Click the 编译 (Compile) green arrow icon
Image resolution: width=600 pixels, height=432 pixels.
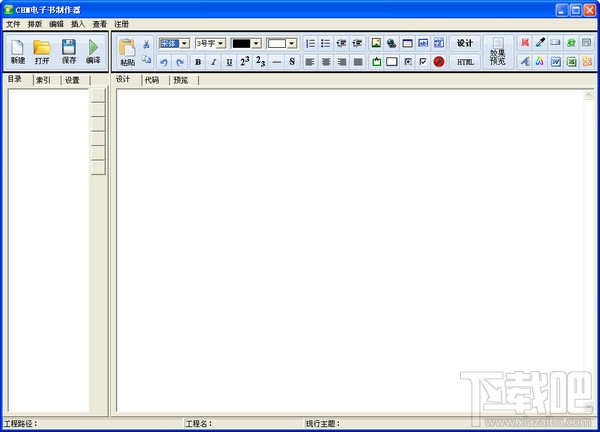click(93, 52)
